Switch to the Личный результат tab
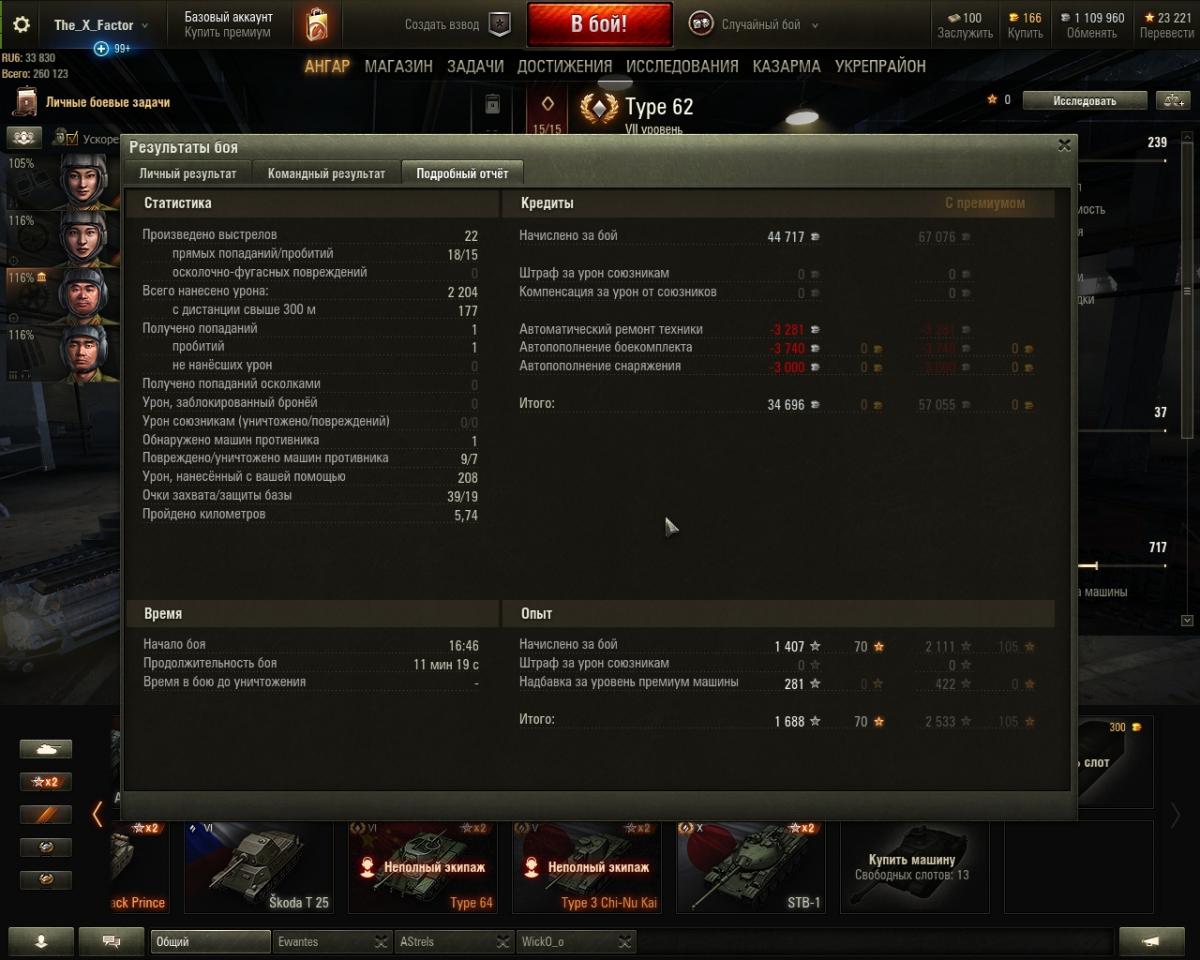Screen dimensions: 1200x960 [x=188, y=173]
